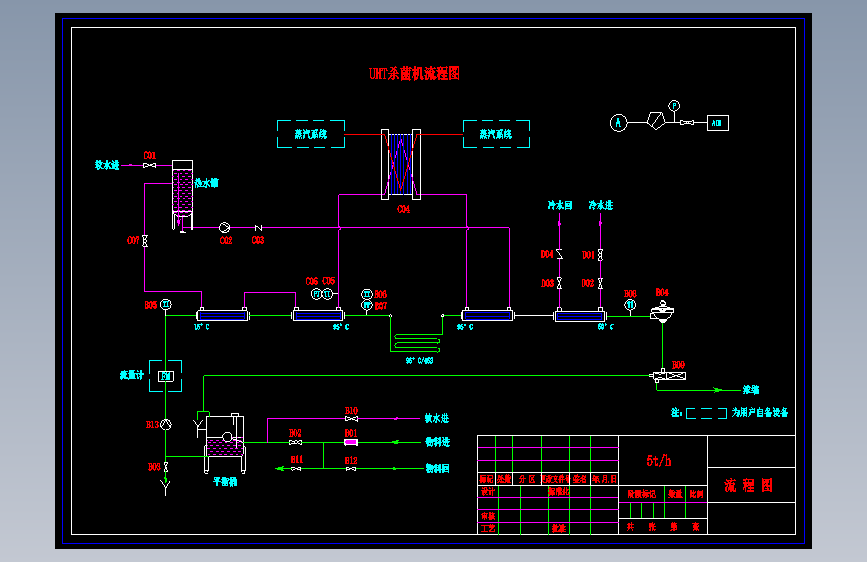Select the B06 gauge circle
The image size is (867, 562).
pos(367,294)
